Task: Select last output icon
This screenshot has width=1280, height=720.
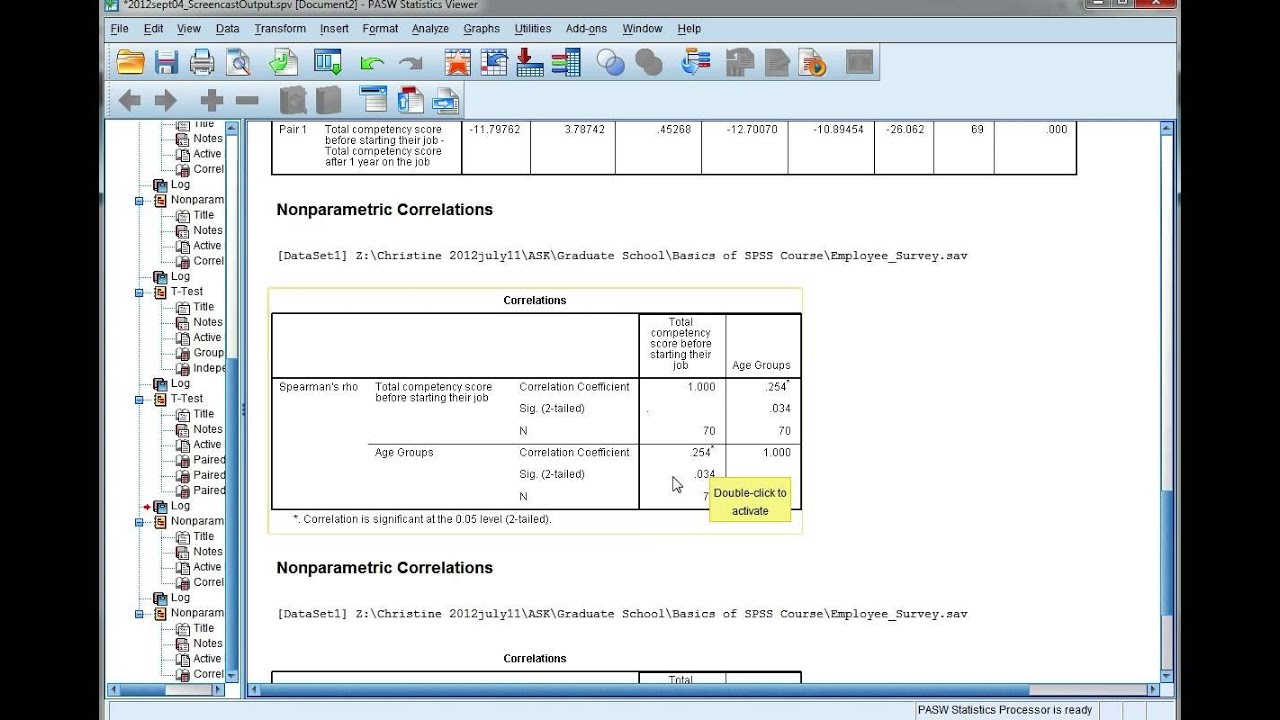Action: [x=695, y=64]
